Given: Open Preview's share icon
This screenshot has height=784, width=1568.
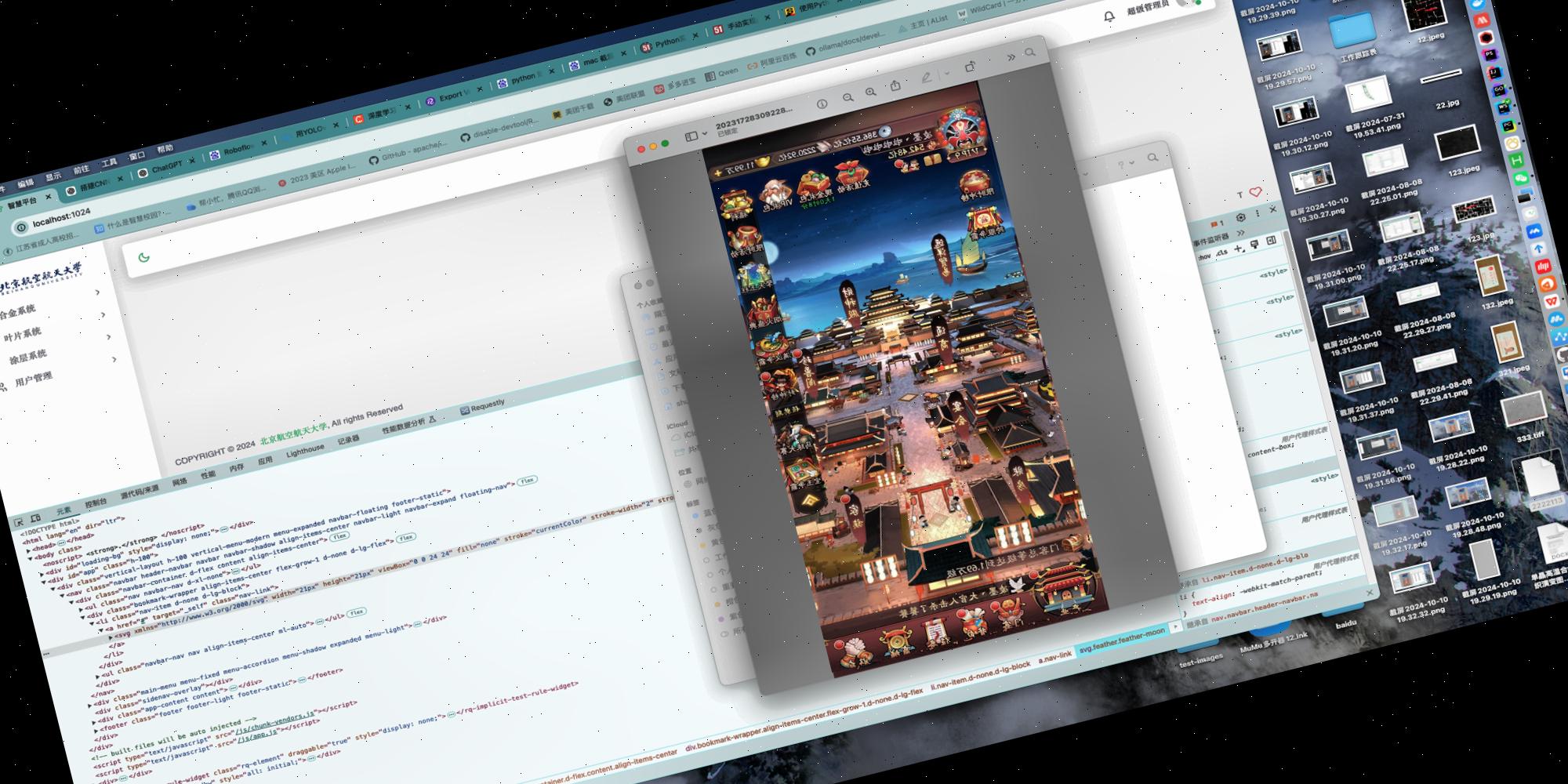Looking at the screenshot, I should pyautogui.click(x=895, y=86).
